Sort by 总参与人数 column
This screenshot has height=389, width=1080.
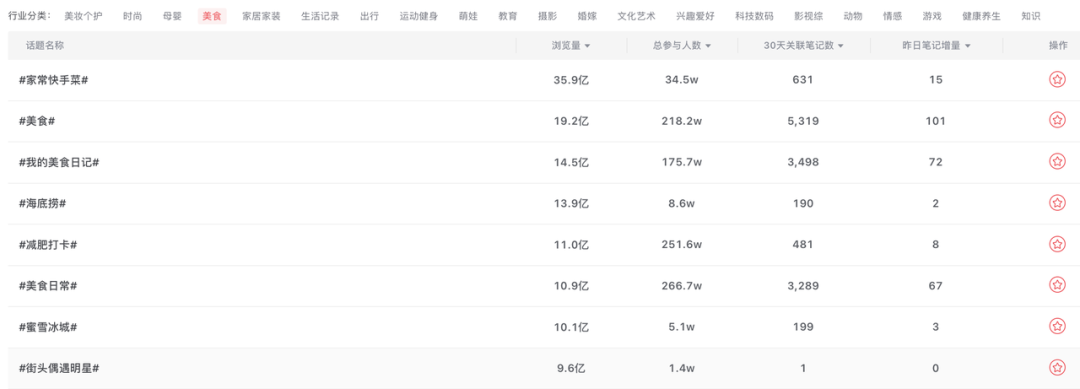coord(682,45)
